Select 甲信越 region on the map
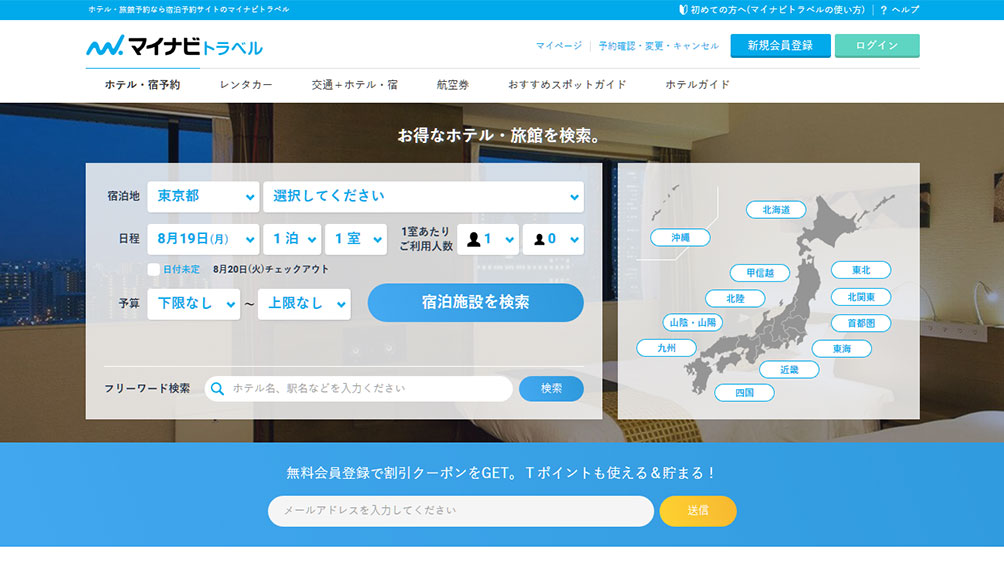The height and width of the screenshot is (566, 1004). pos(760,273)
